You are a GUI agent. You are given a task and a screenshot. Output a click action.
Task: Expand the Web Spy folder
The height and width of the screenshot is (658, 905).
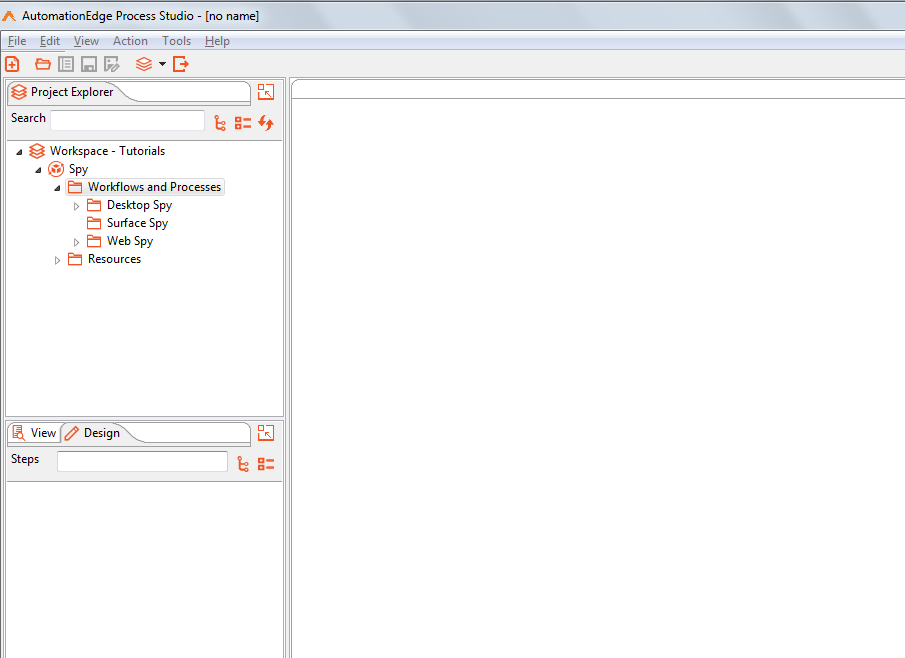click(77, 242)
